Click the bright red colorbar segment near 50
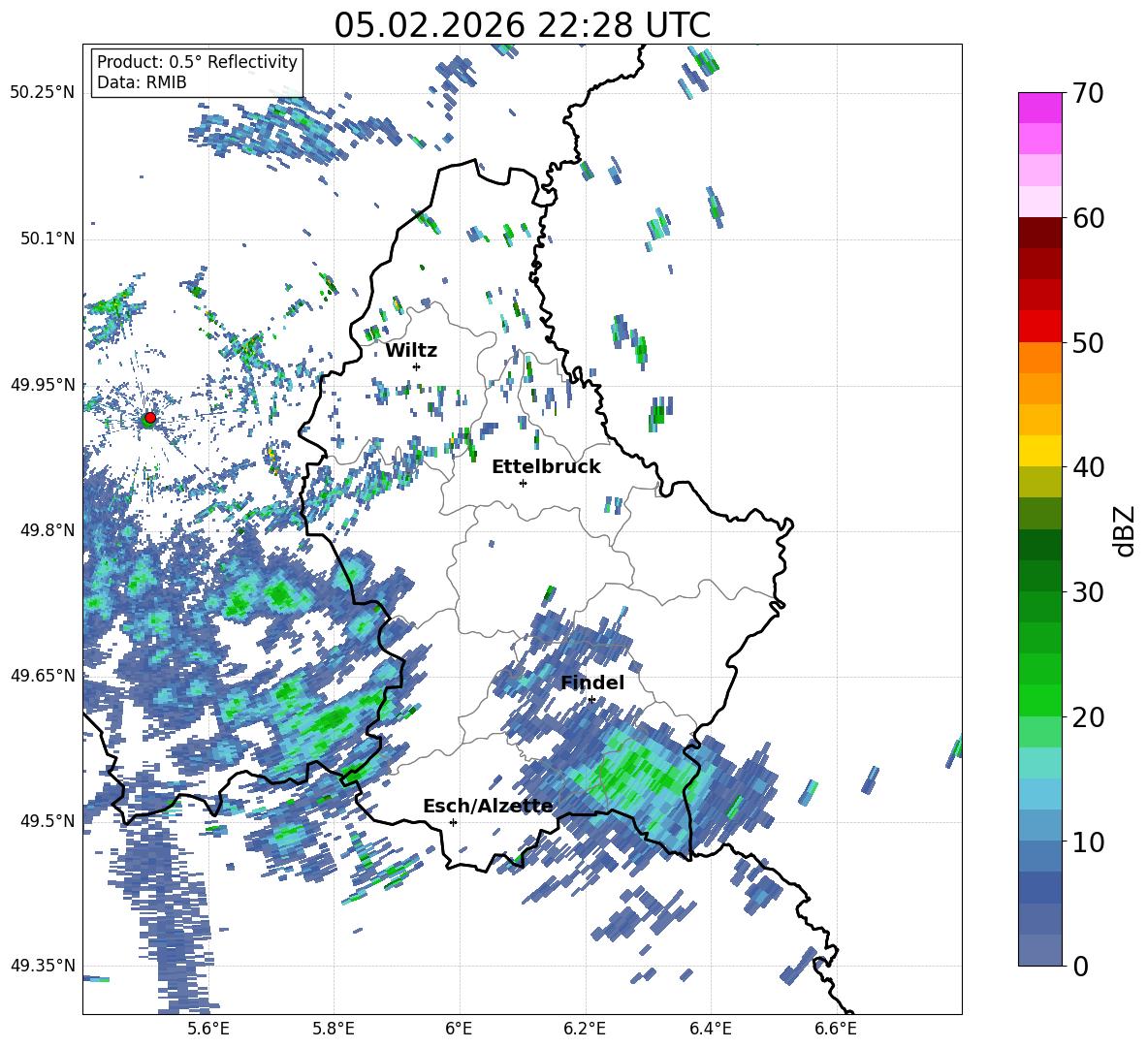Viewport: 1148px width, 1048px height. pos(1039,327)
